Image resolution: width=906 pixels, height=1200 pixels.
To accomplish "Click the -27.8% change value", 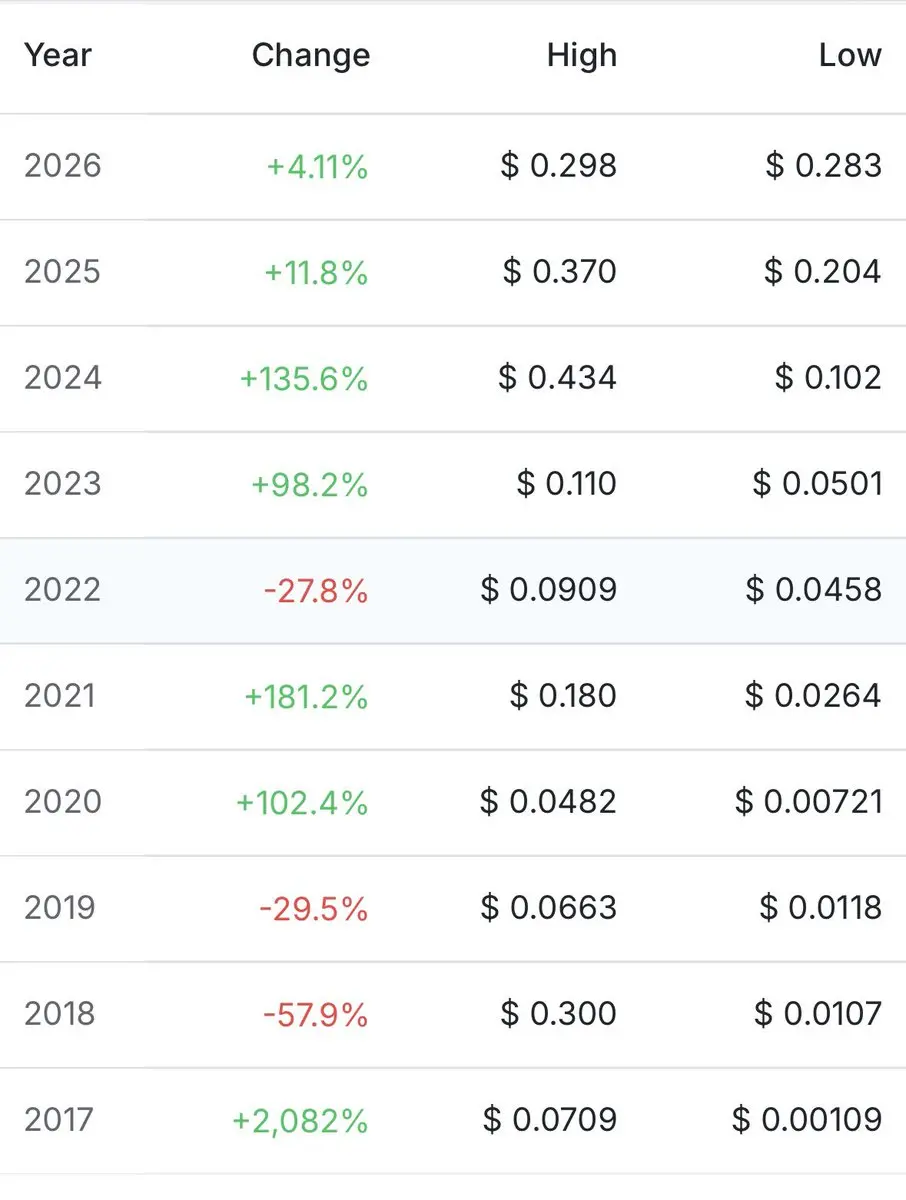I will tap(316, 590).
